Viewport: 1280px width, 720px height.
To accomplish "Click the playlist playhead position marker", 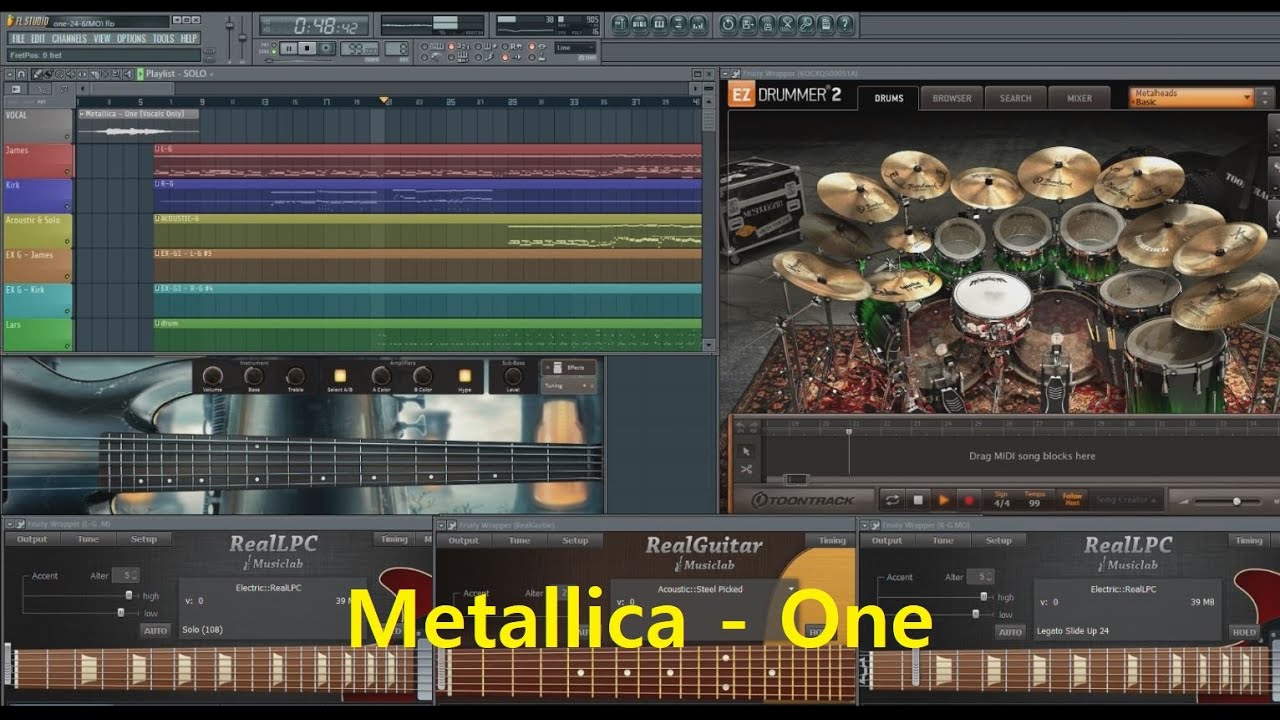I will [x=383, y=101].
